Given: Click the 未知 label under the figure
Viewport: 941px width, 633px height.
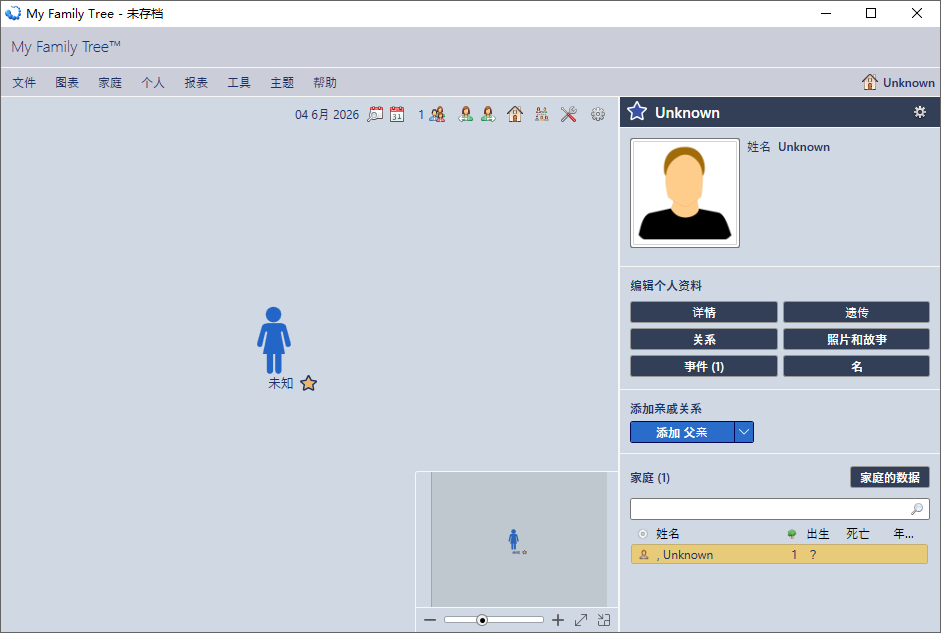Looking at the screenshot, I should click(280, 383).
